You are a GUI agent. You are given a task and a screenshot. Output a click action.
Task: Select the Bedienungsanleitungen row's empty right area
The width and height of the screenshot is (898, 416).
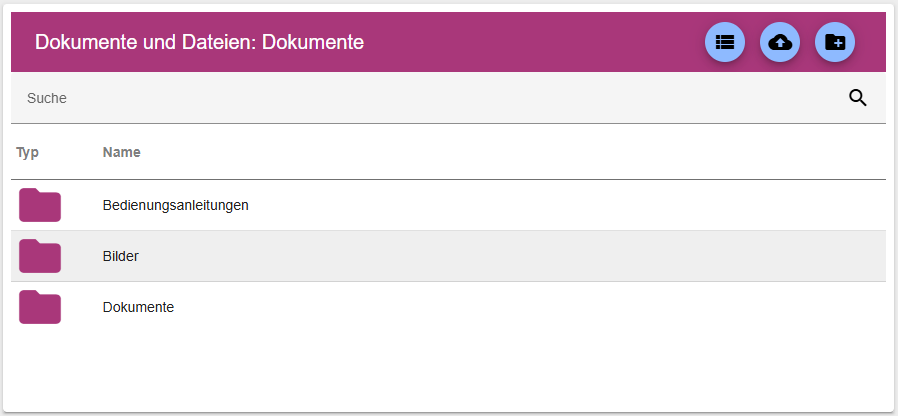point(600,205)
